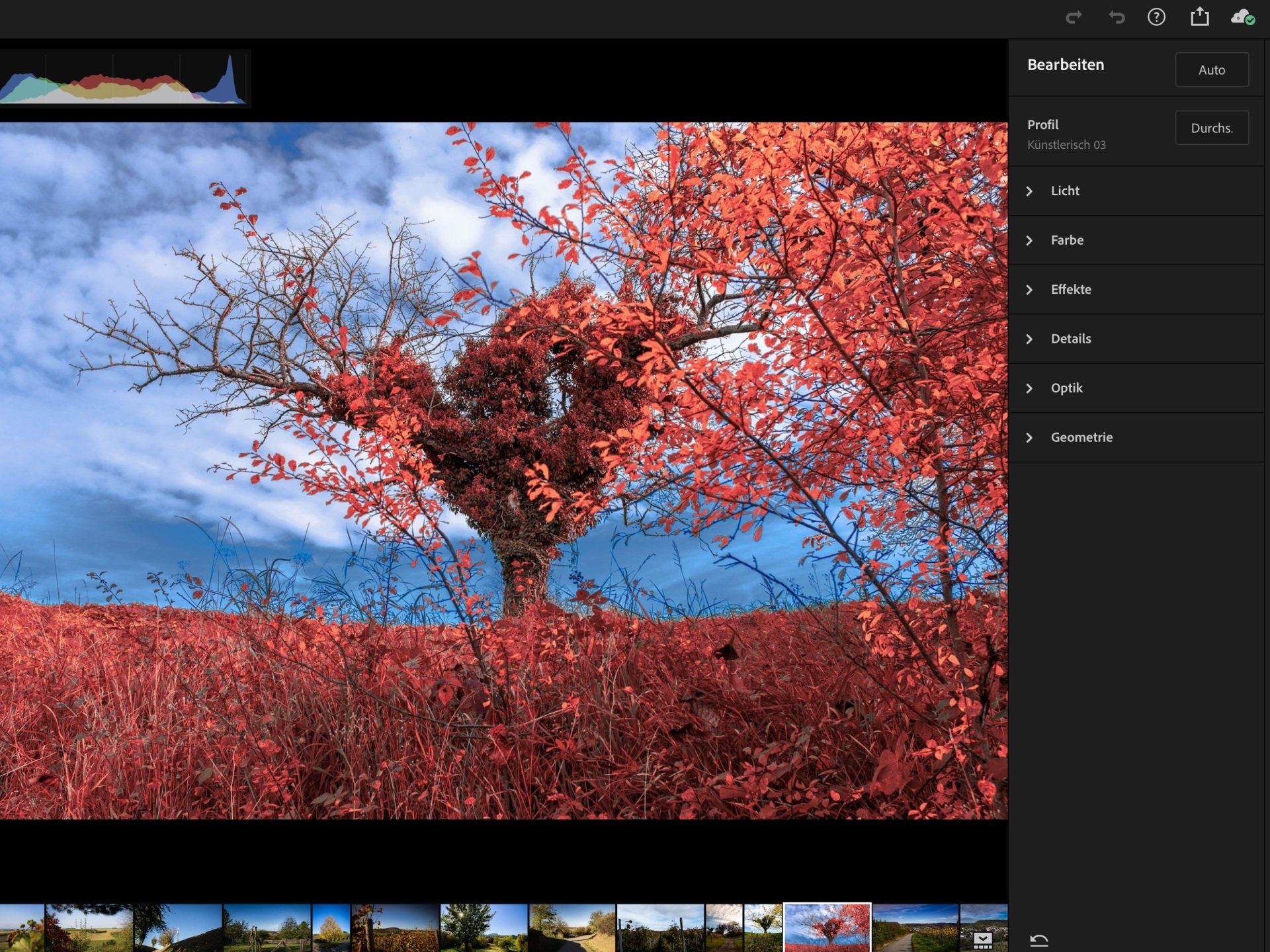
Task: Open the Geometrie section
Action: (1081, 437)
